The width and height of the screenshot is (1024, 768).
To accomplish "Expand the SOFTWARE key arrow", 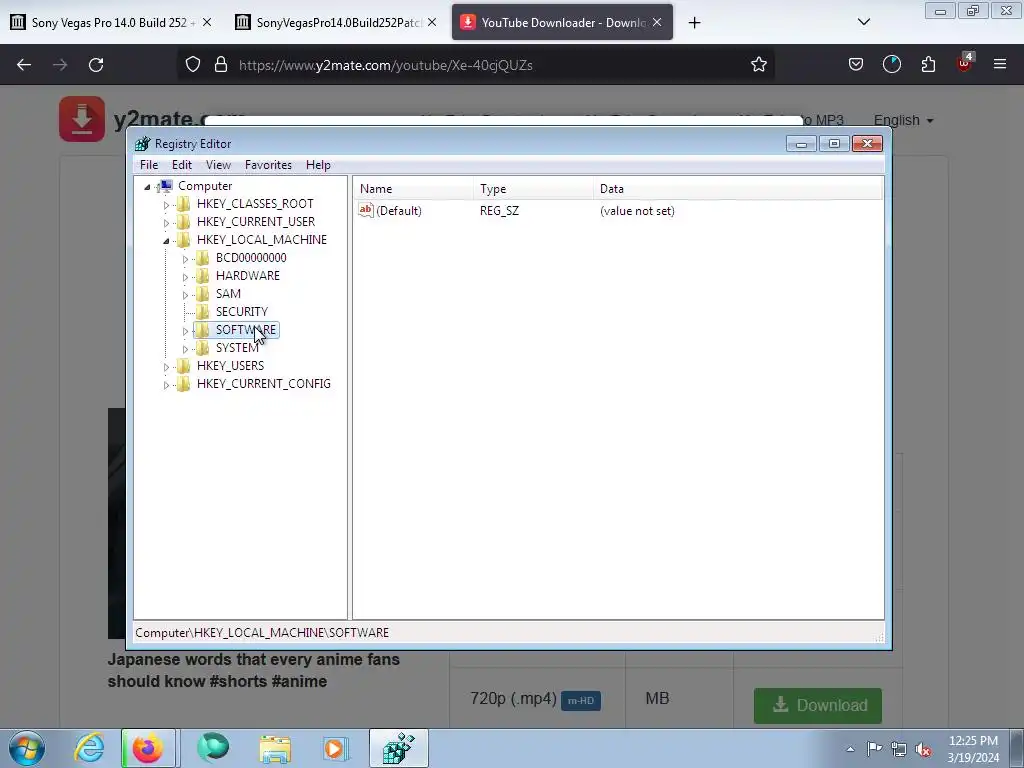I will [185, 331].
